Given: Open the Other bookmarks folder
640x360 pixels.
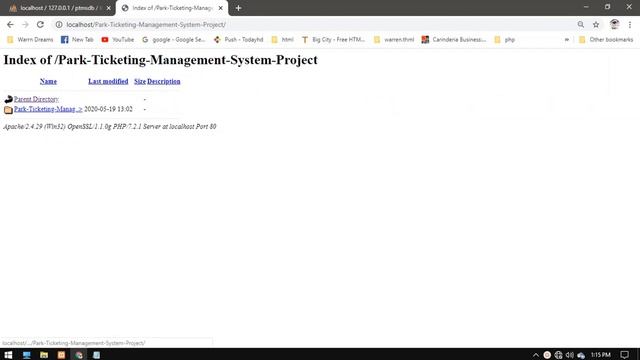Looking at the screenshot, I should pyautogui.click(x=606, y=40).
